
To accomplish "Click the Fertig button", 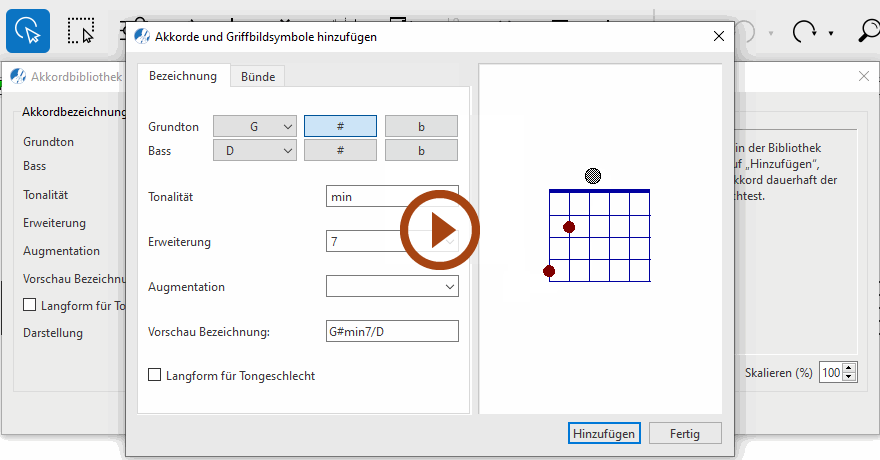I will pos(685,433).
